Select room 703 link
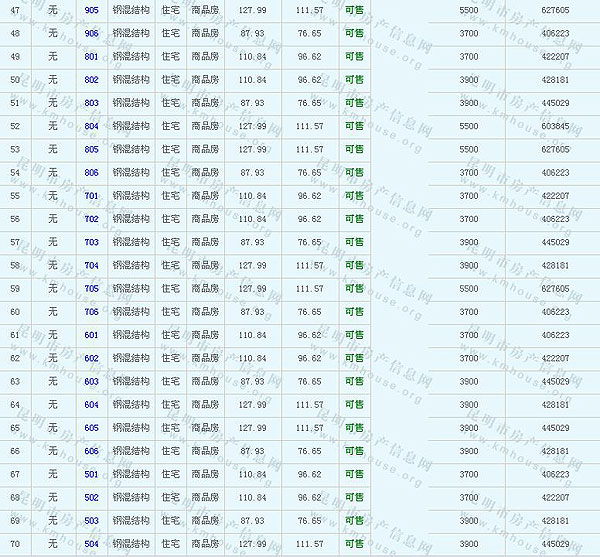This screenshot has width=600, height=557. [92, 242]
